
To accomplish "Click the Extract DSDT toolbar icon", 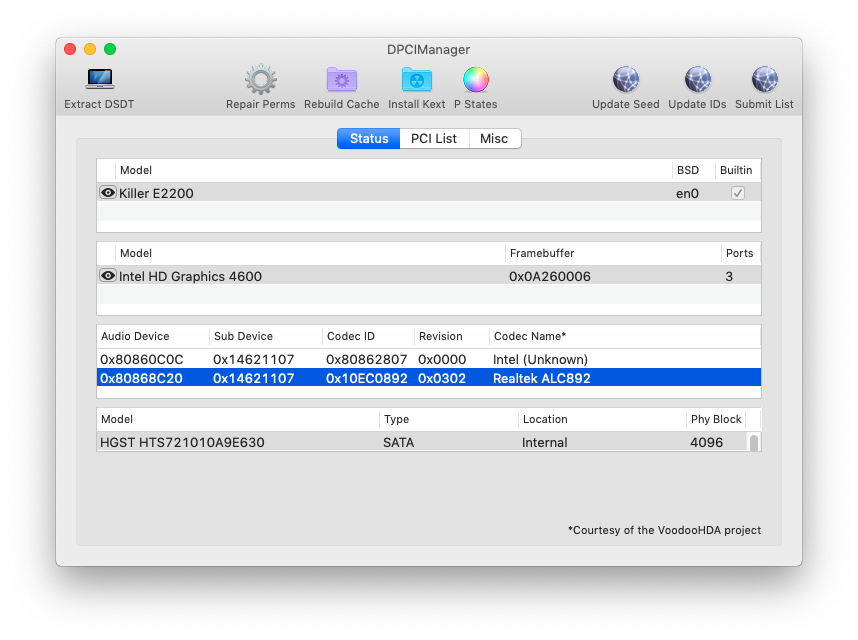I will (x=99, y=80).
